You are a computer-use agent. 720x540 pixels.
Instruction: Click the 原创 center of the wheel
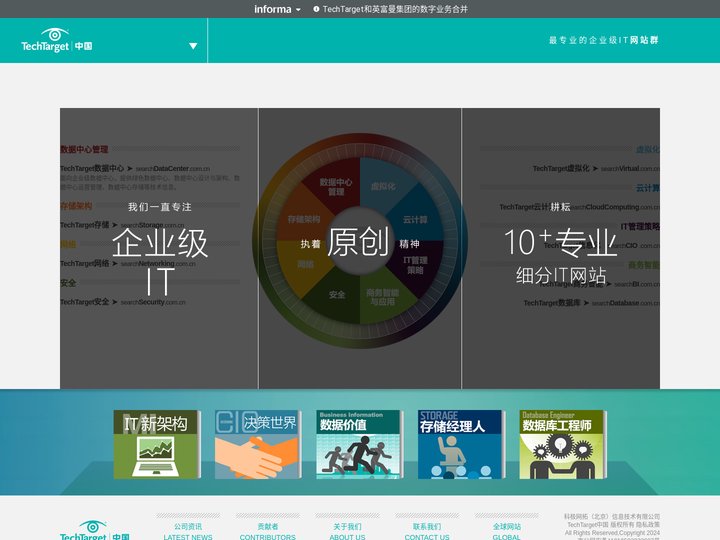[359, 241]
